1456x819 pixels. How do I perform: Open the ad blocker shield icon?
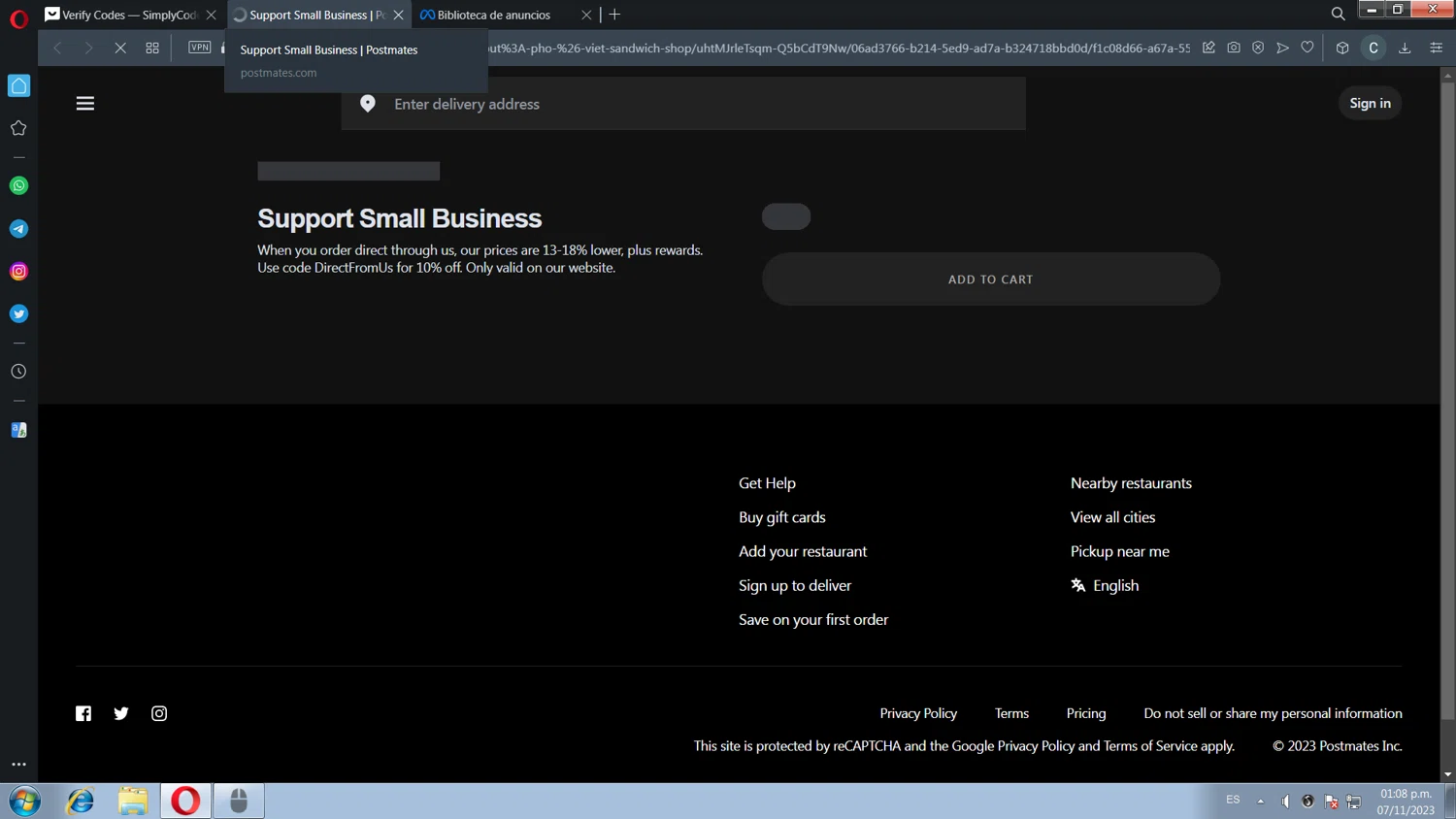[1258, 48]
